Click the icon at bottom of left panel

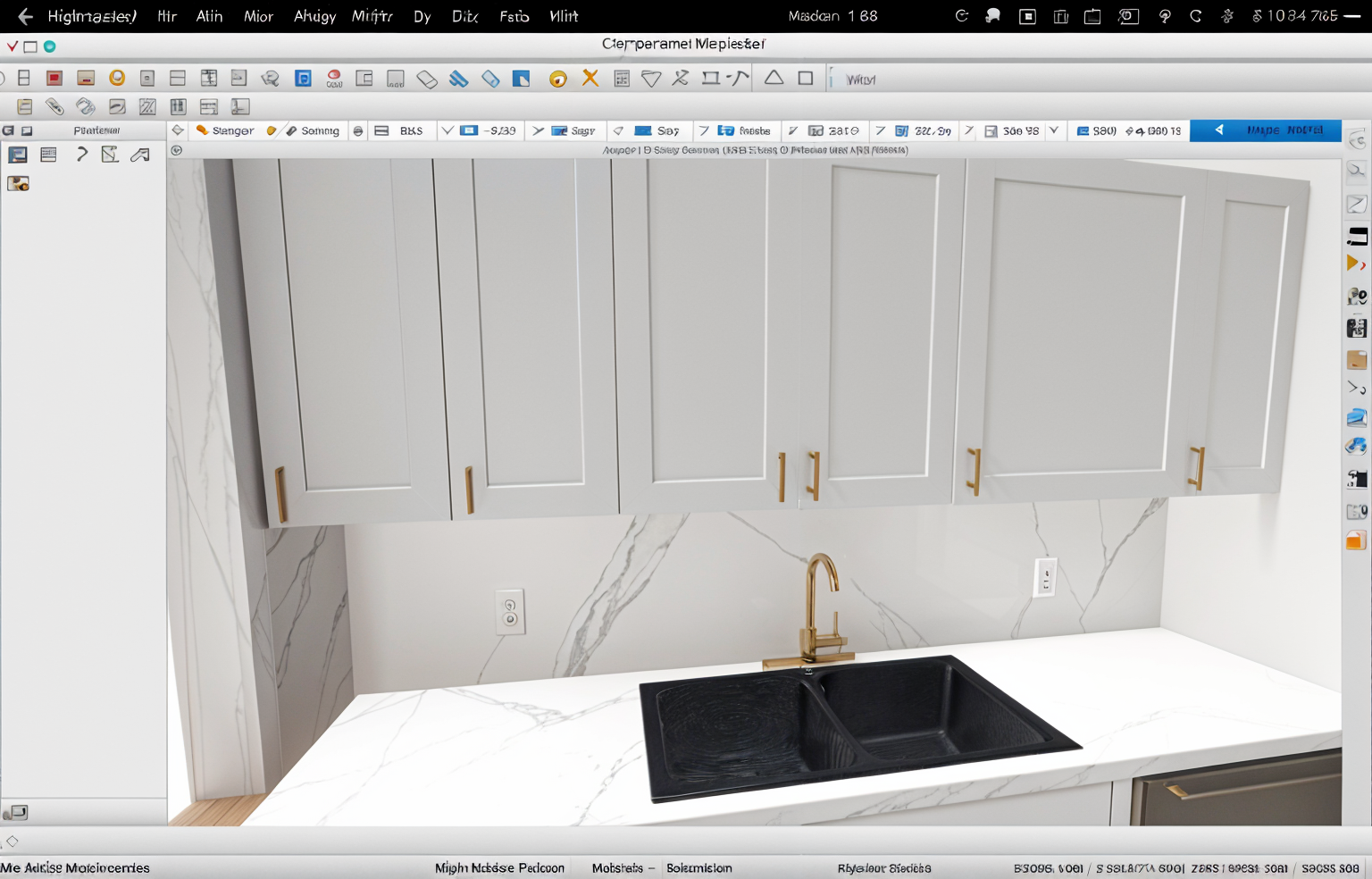(x=15, y=812)
